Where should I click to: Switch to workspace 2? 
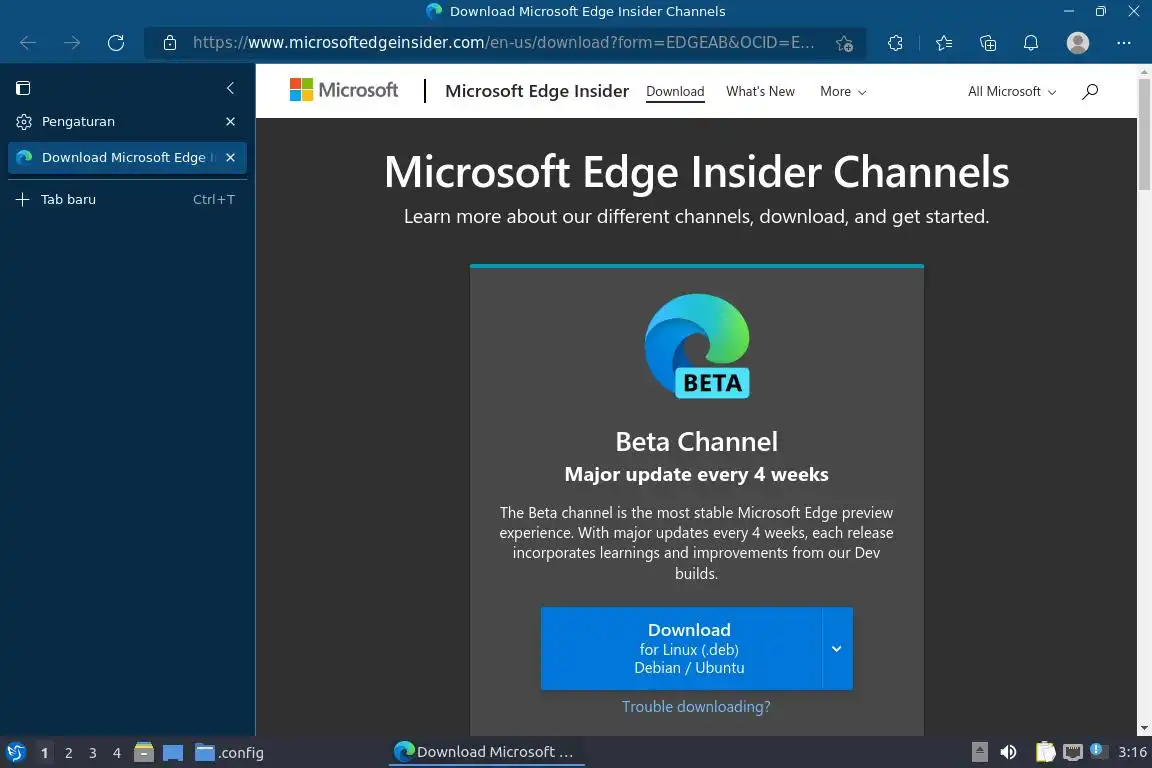coord(68,753)
